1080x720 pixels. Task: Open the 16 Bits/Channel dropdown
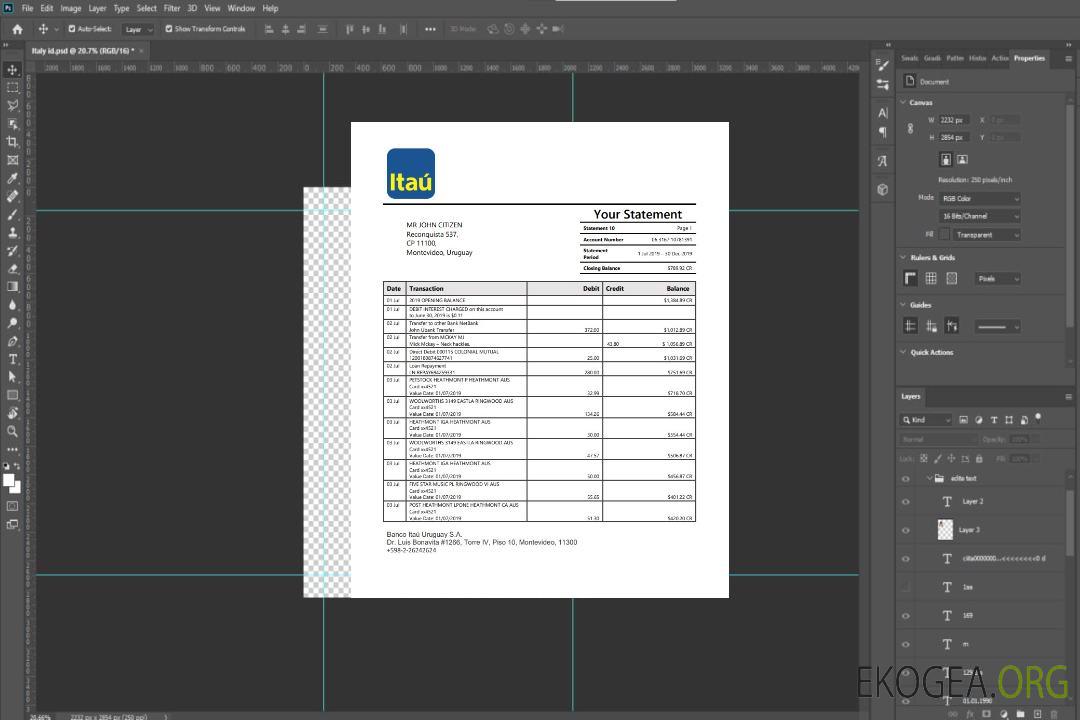(979, 216)
